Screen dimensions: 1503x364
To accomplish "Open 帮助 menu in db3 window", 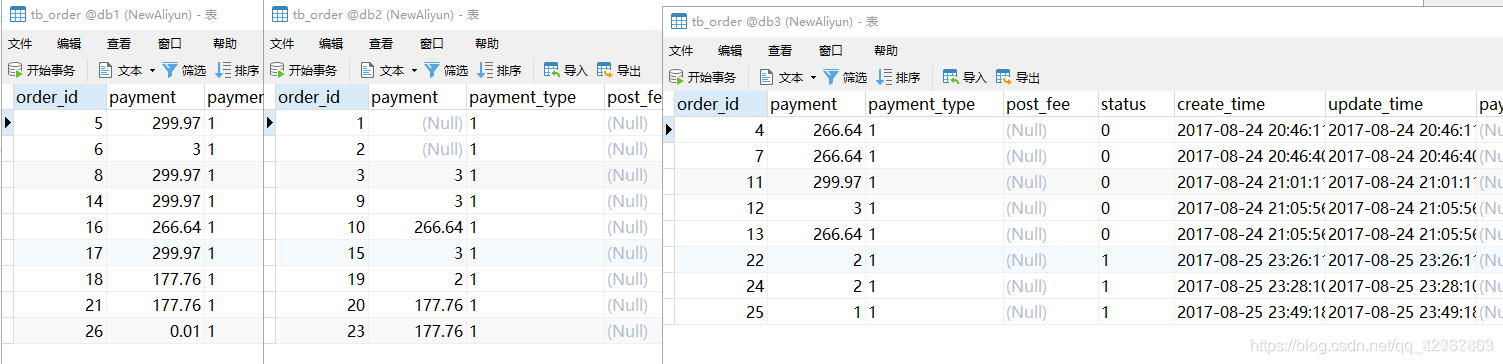I will click(886, 50).
